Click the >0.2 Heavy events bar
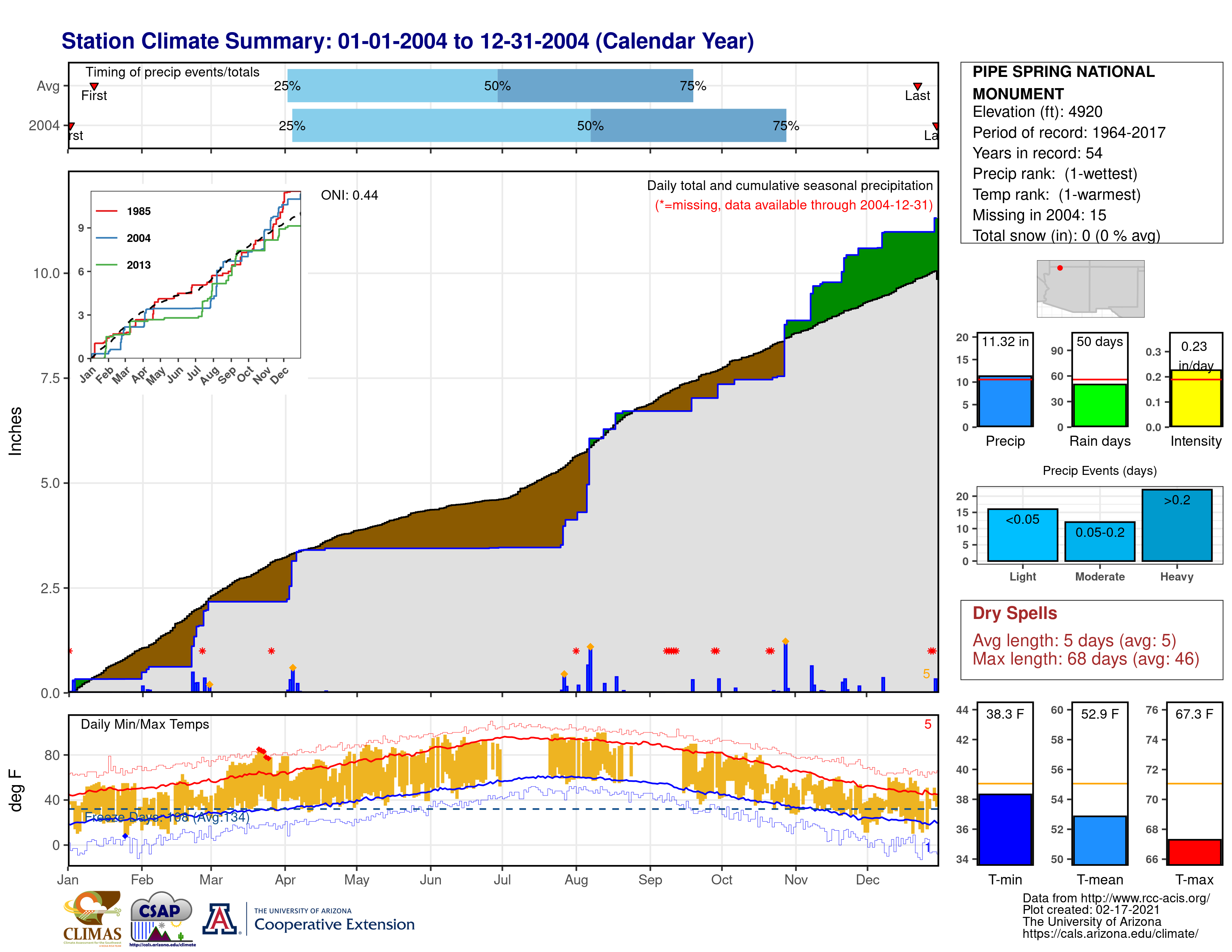This screenshot has width=1232, height=952. click(x=1177, y=525)
